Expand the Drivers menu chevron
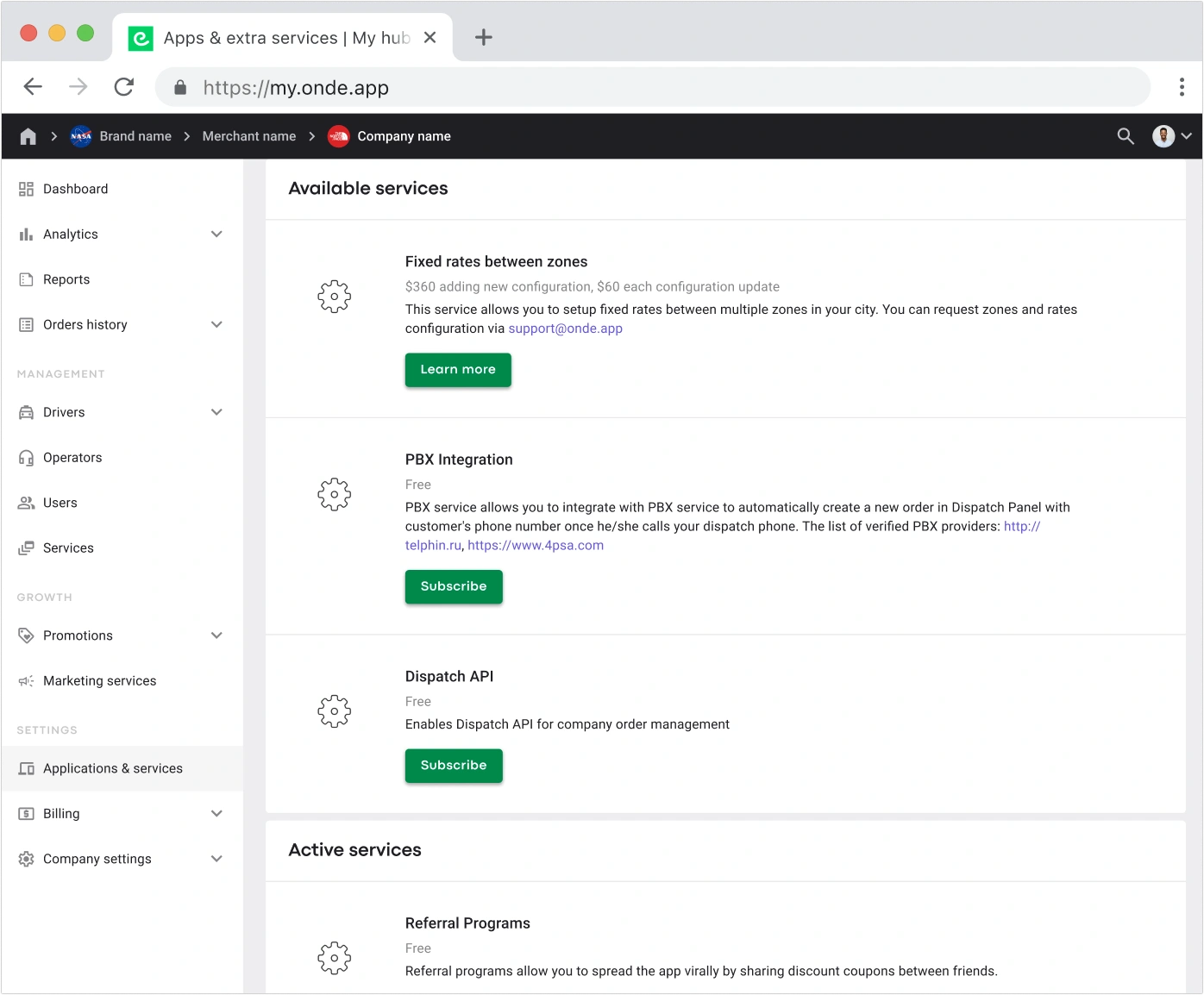Image resolution: width=1204 pixels, height=995 pixels. [216, 412]
